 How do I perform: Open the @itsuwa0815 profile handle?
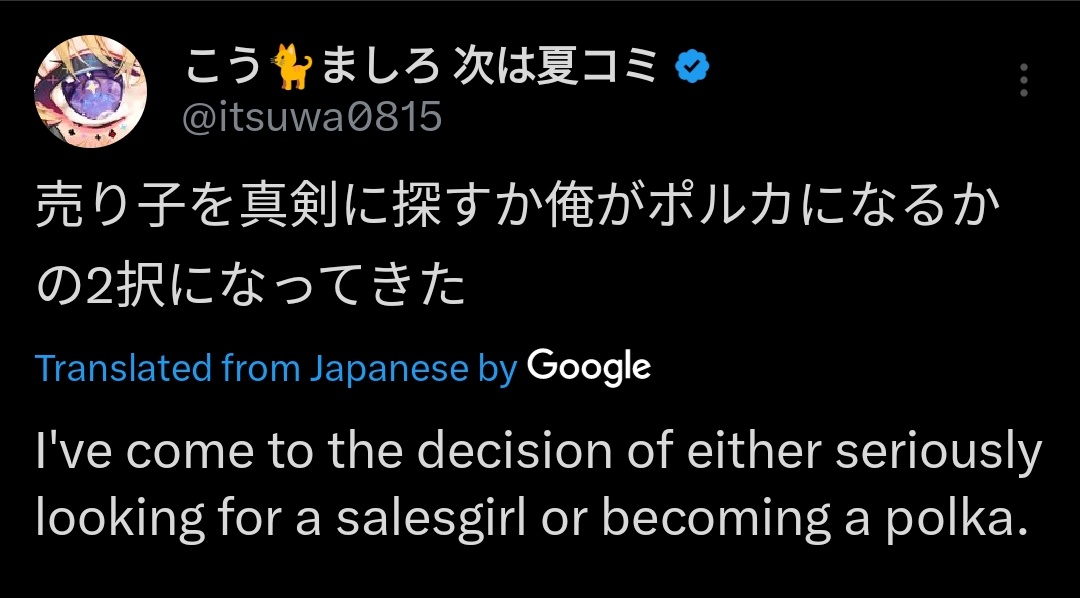(x=312, y=117)
